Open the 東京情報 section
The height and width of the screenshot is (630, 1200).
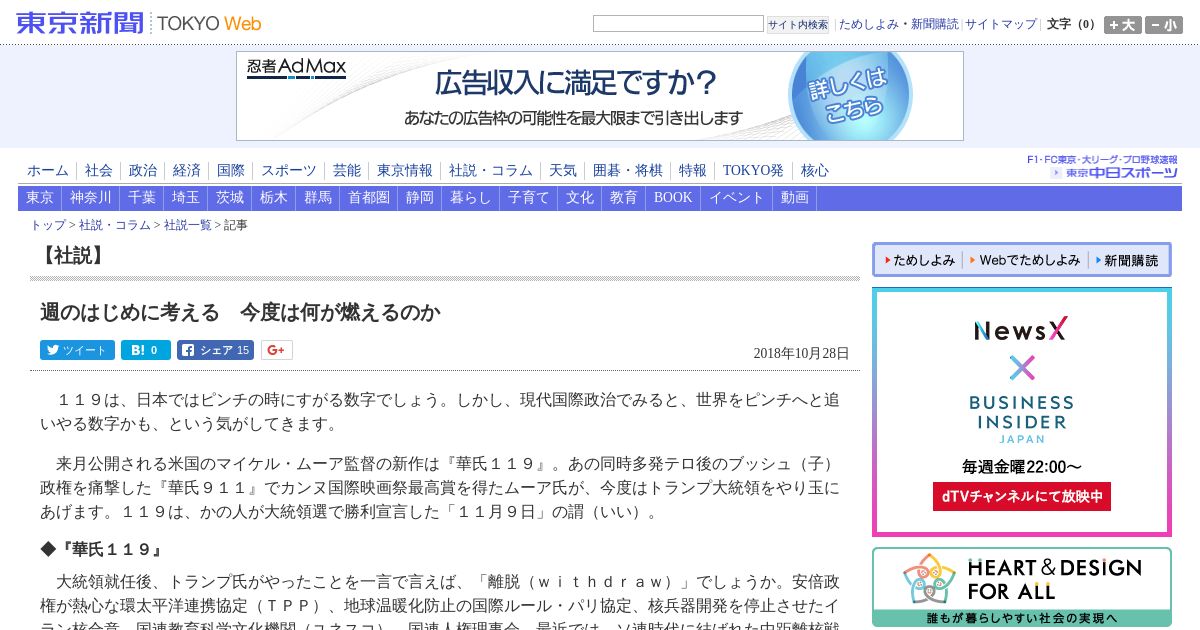pyautogui.click(x=405, y=171)
